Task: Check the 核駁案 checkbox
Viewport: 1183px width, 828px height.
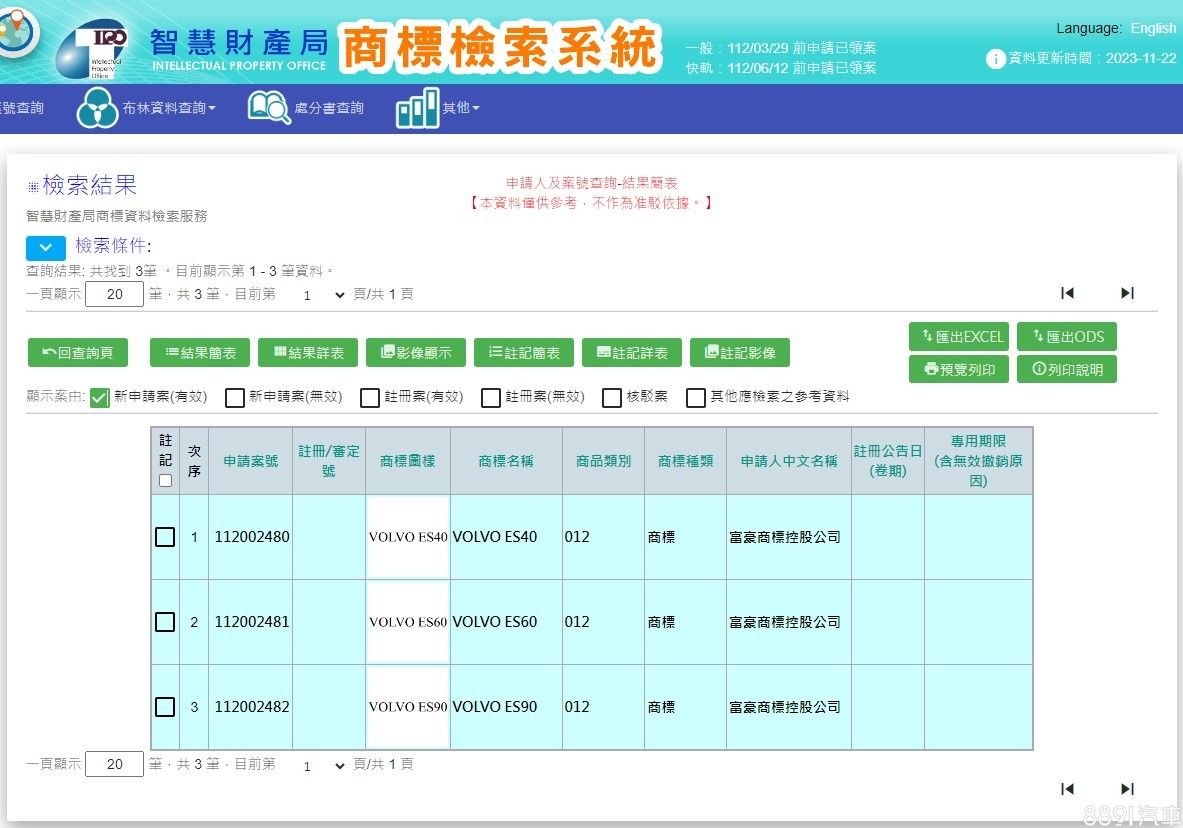Action: pos(612,397)
